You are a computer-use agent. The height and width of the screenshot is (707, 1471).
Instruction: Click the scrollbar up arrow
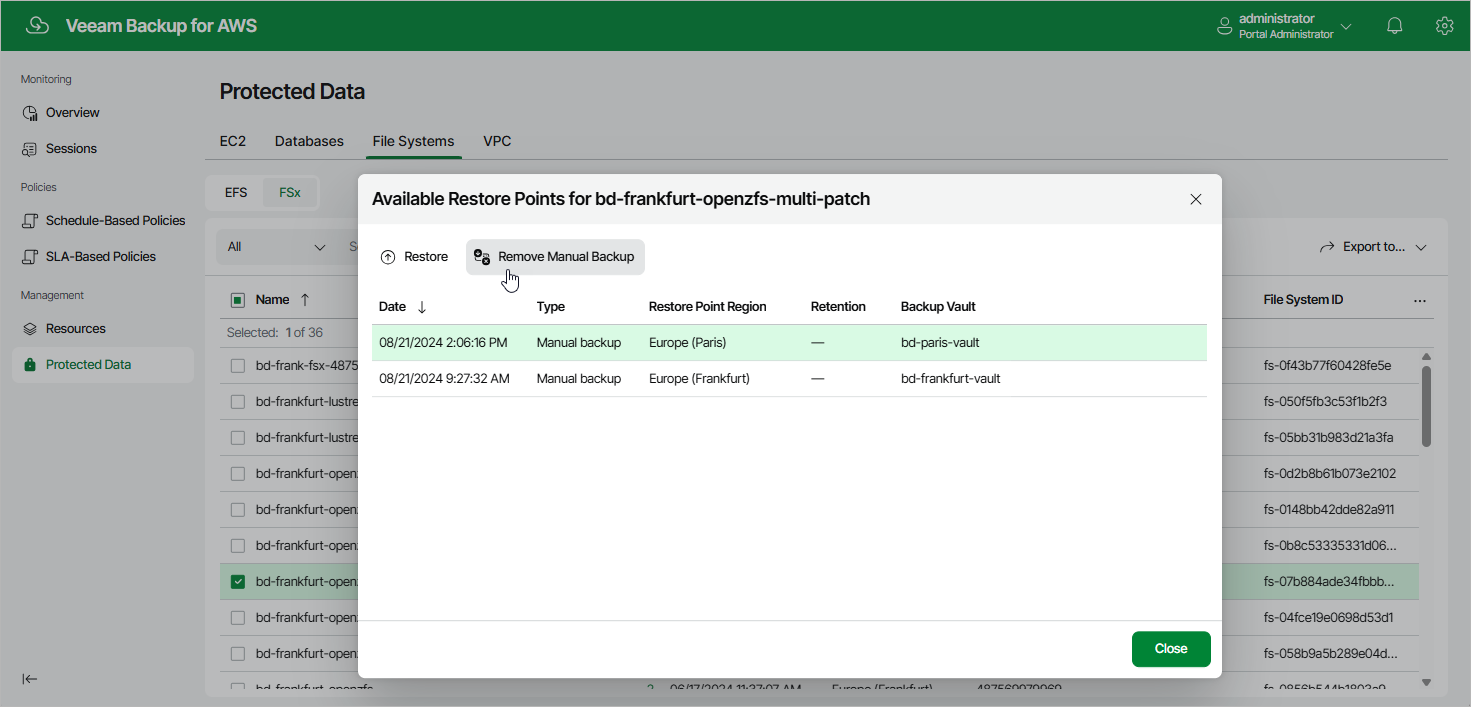pyautogui.click(x=1427, y=357)
